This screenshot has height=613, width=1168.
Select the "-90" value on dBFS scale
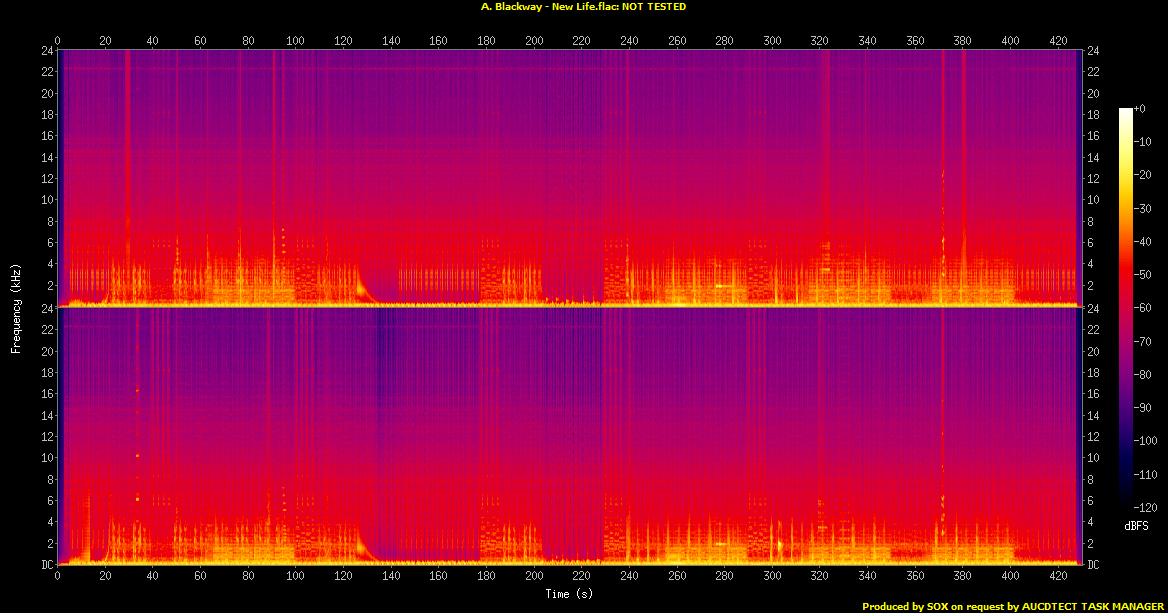1142,407
